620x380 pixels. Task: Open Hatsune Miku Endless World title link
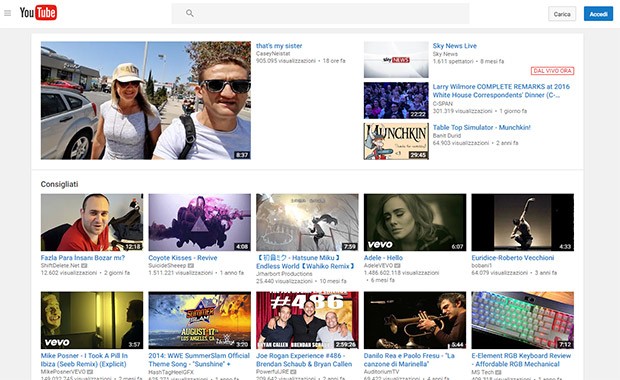point(305,262)
